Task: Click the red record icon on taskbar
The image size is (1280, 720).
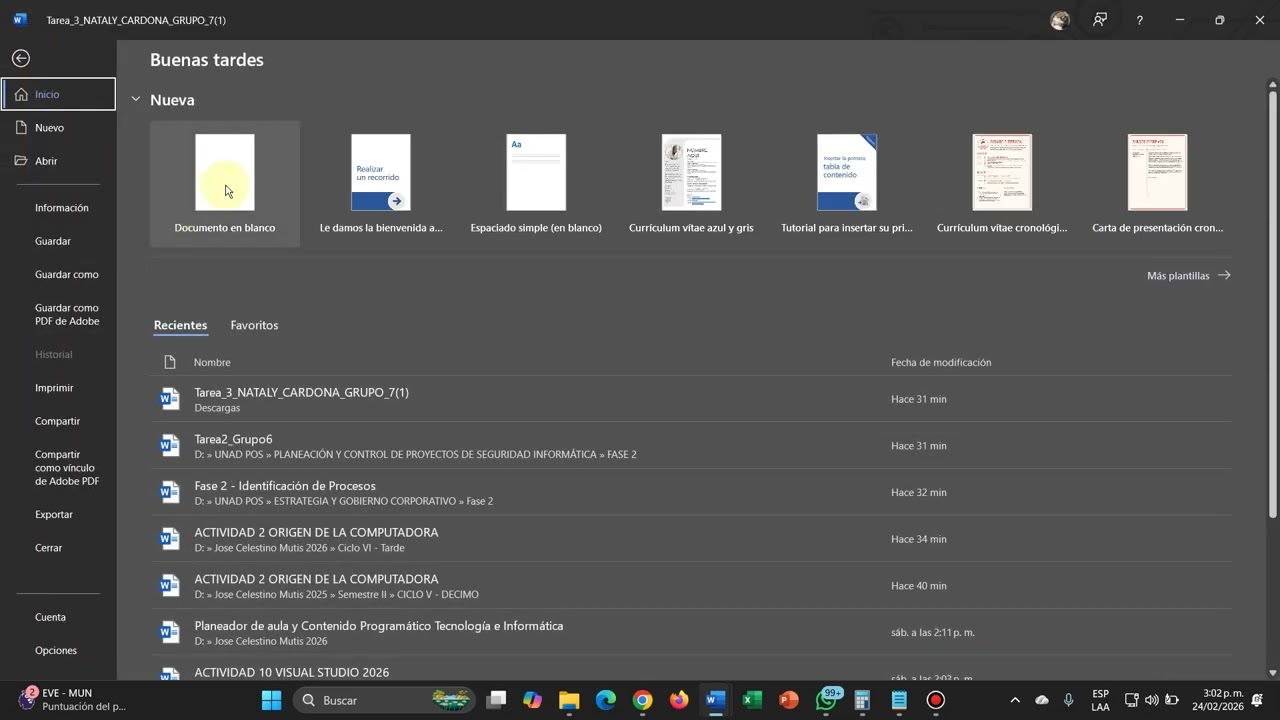Action: (x=936, y=700)
